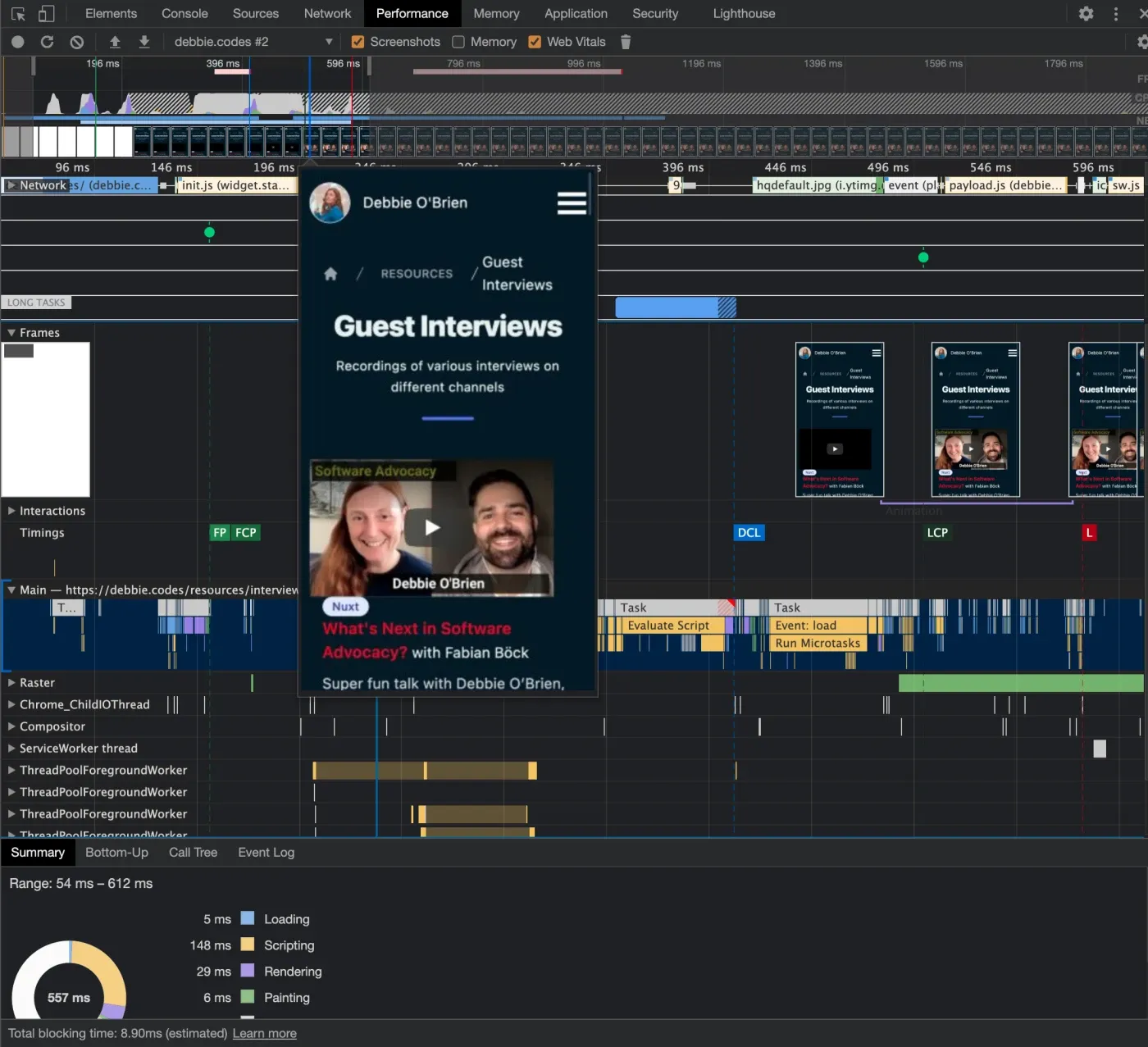The width and height of the screenshot is (1148, 1047).
Task: Click the inspect element picker icon
Action: [18, 14]
